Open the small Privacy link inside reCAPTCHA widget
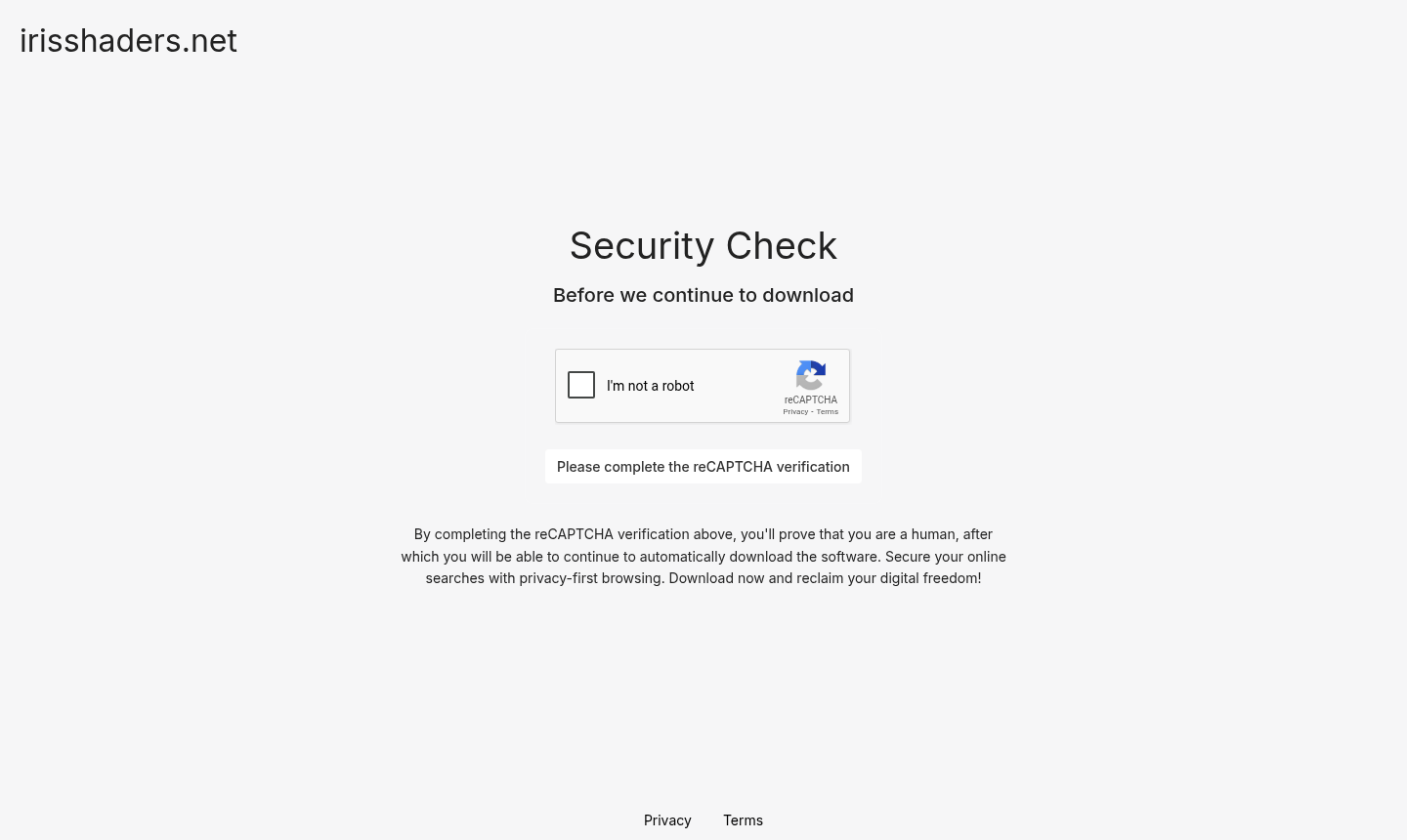 click(x=795, y=412)
